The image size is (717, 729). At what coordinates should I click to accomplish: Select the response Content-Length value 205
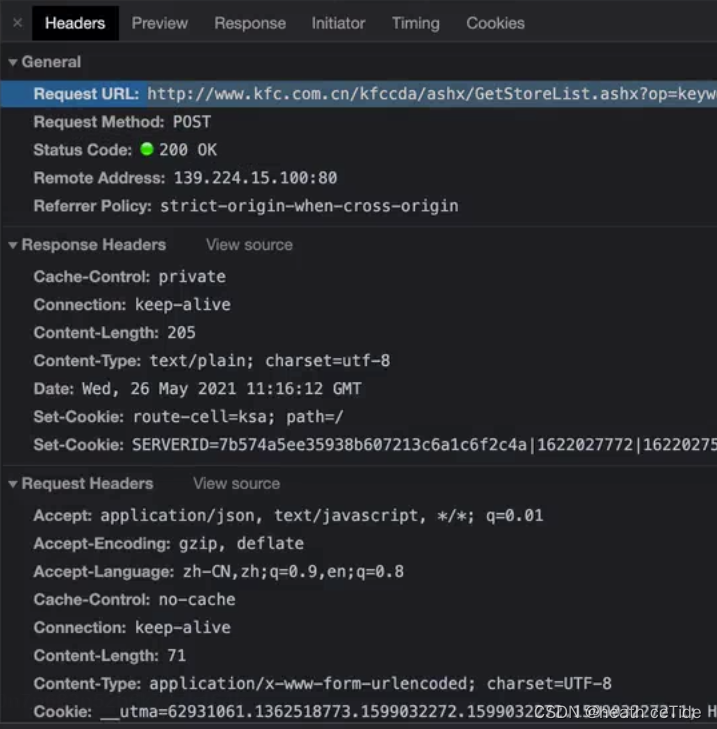(x=181, y=333)
